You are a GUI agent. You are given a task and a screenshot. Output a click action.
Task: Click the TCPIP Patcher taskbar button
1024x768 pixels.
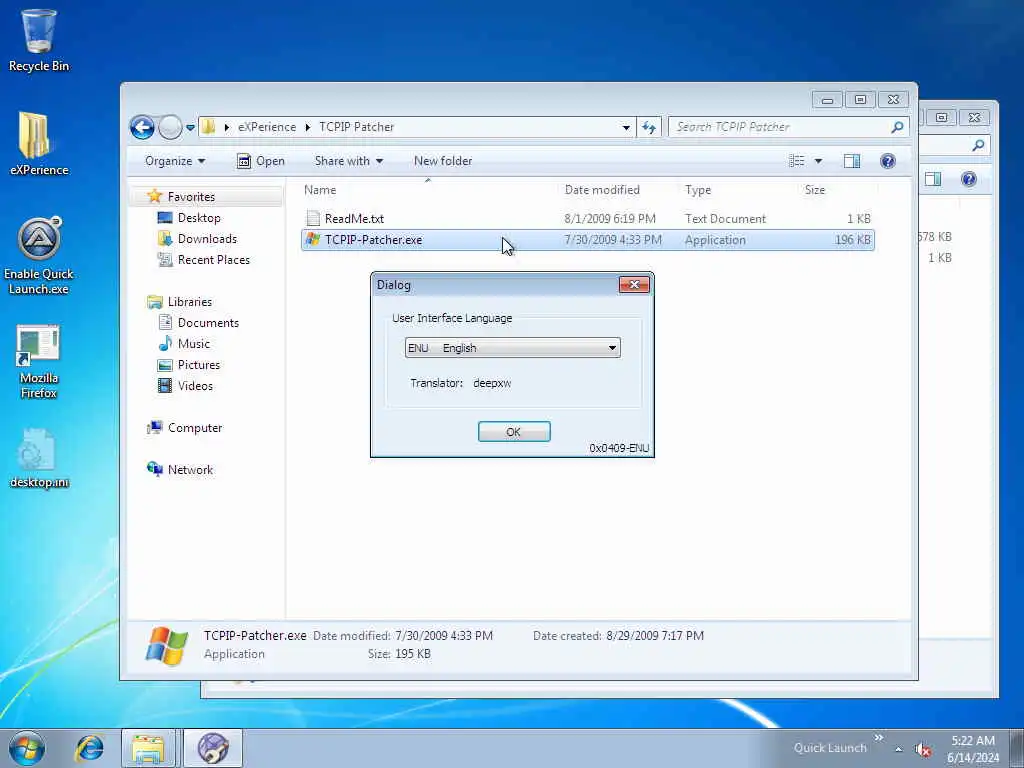coord(213,748)
